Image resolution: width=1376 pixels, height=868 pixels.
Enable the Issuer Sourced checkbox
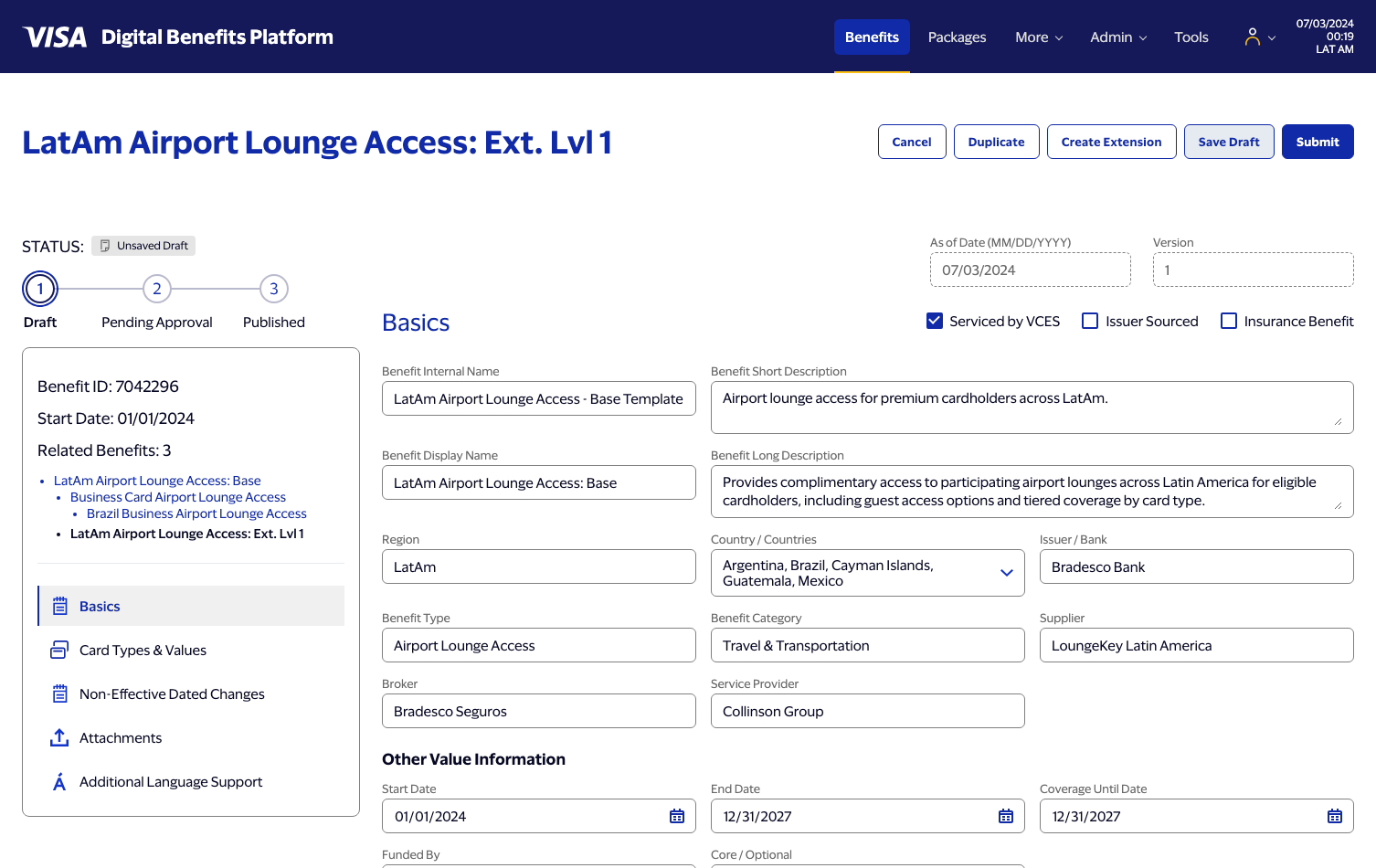pyautogui.click(x=1090, y=321)
